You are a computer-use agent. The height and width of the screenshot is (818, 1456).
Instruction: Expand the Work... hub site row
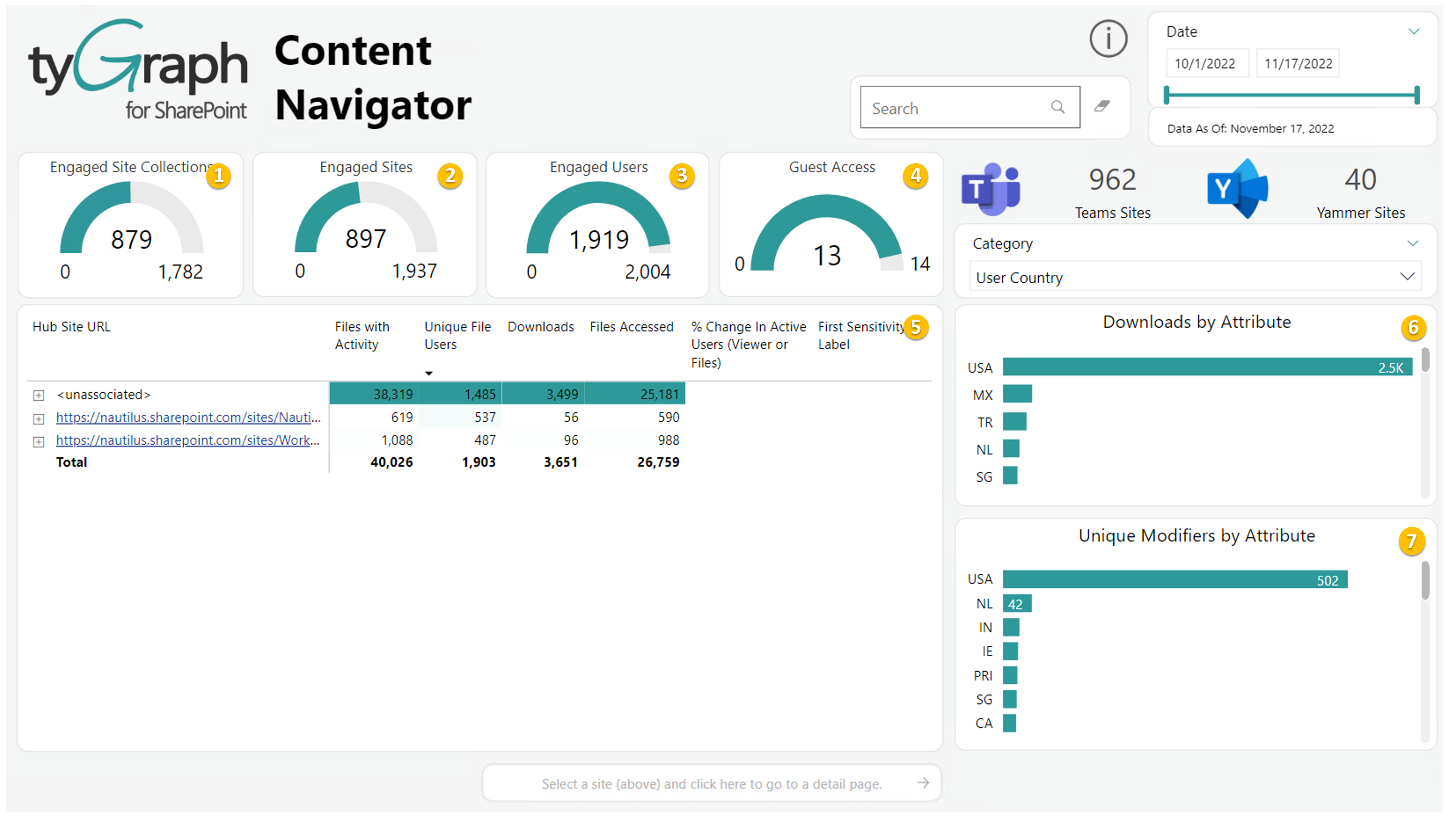[38, 442]
